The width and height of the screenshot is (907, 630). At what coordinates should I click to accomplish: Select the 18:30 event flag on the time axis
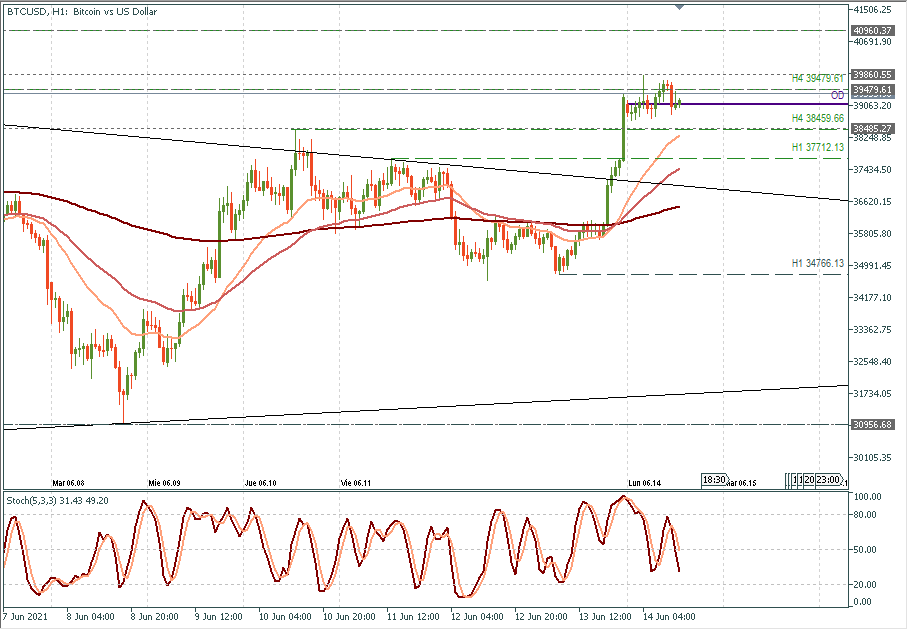click(714, 480)
